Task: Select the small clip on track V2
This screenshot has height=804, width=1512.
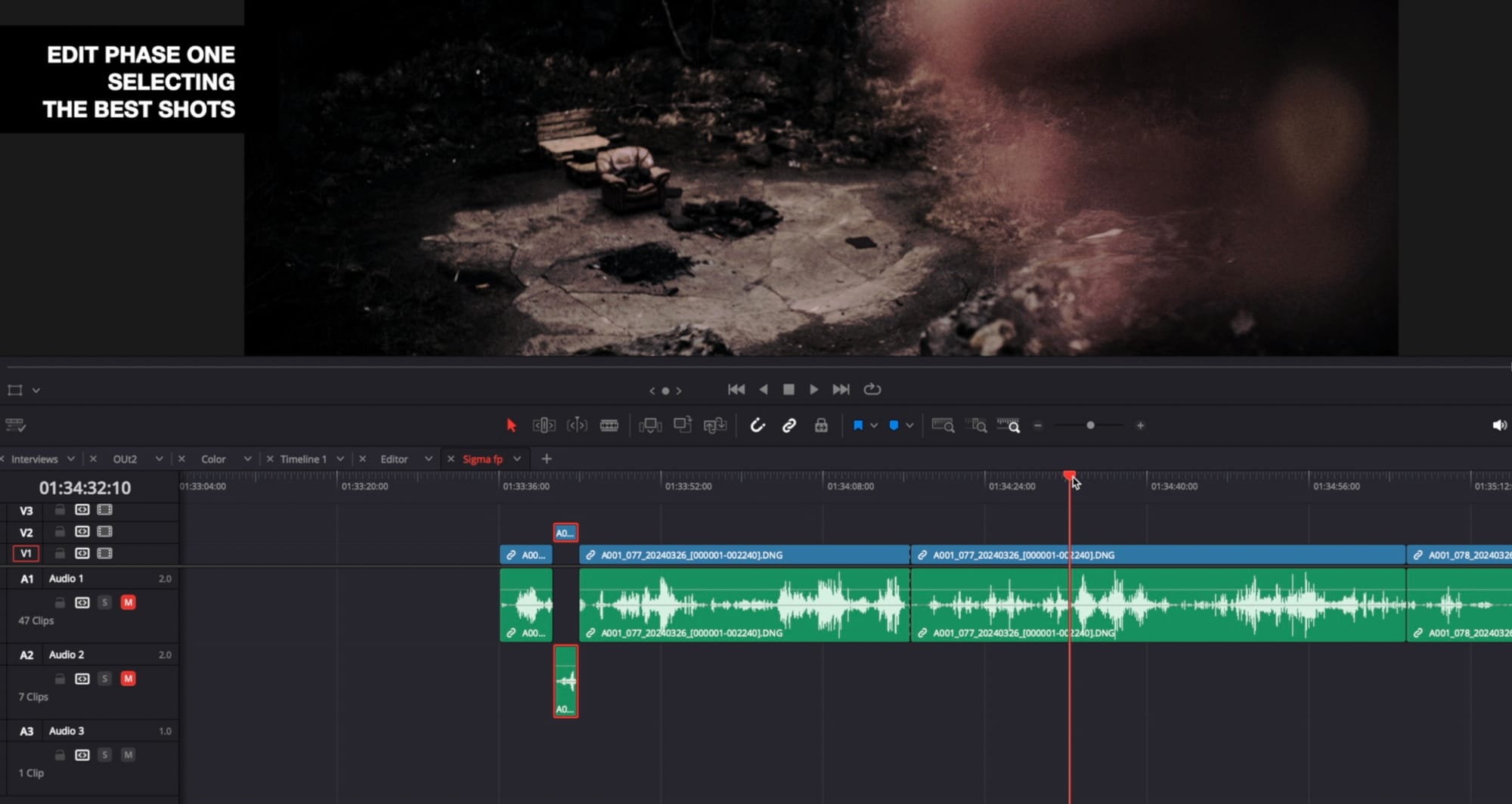Action: pos(565,533)
